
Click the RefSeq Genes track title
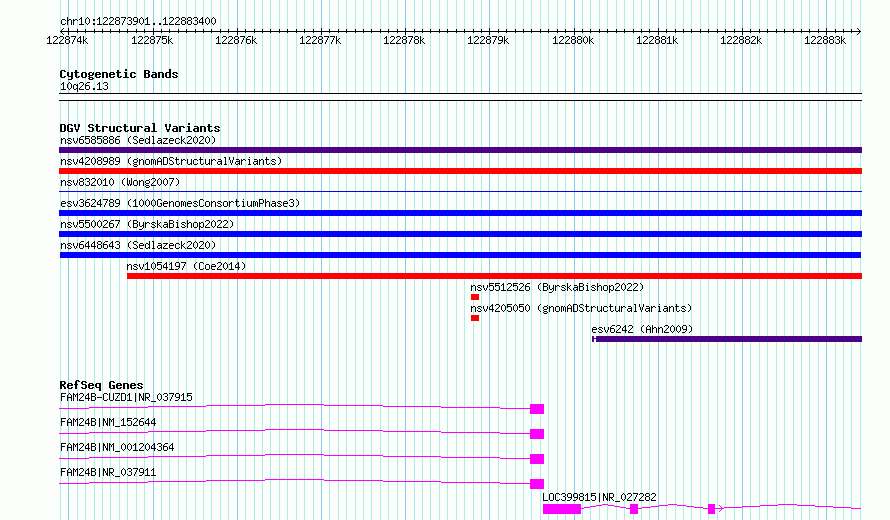pyautogui.click(x=101, y=385)
